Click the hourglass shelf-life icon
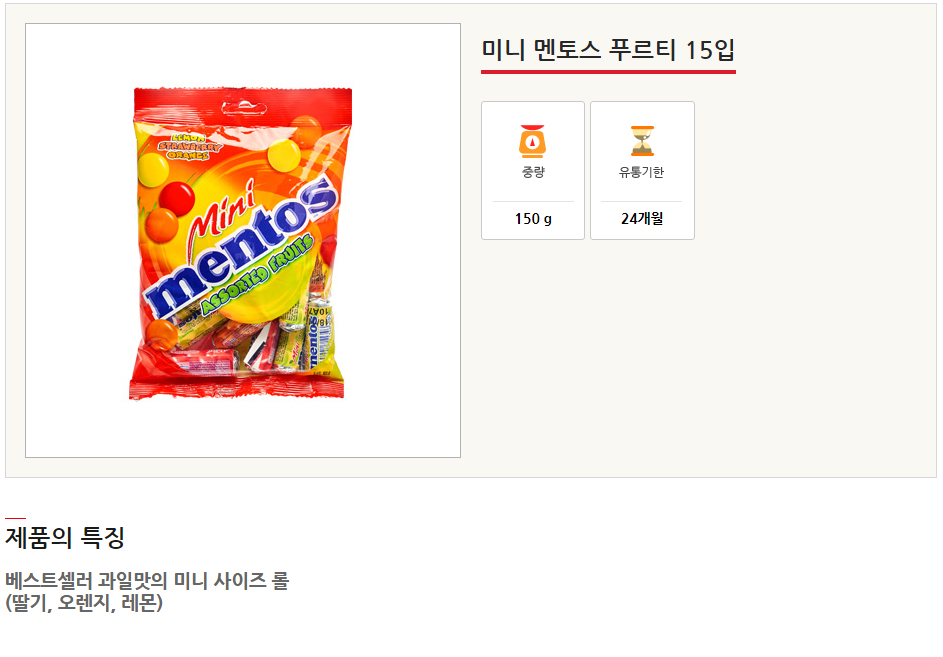Screen dimensions: 943x657 [642, 141]
